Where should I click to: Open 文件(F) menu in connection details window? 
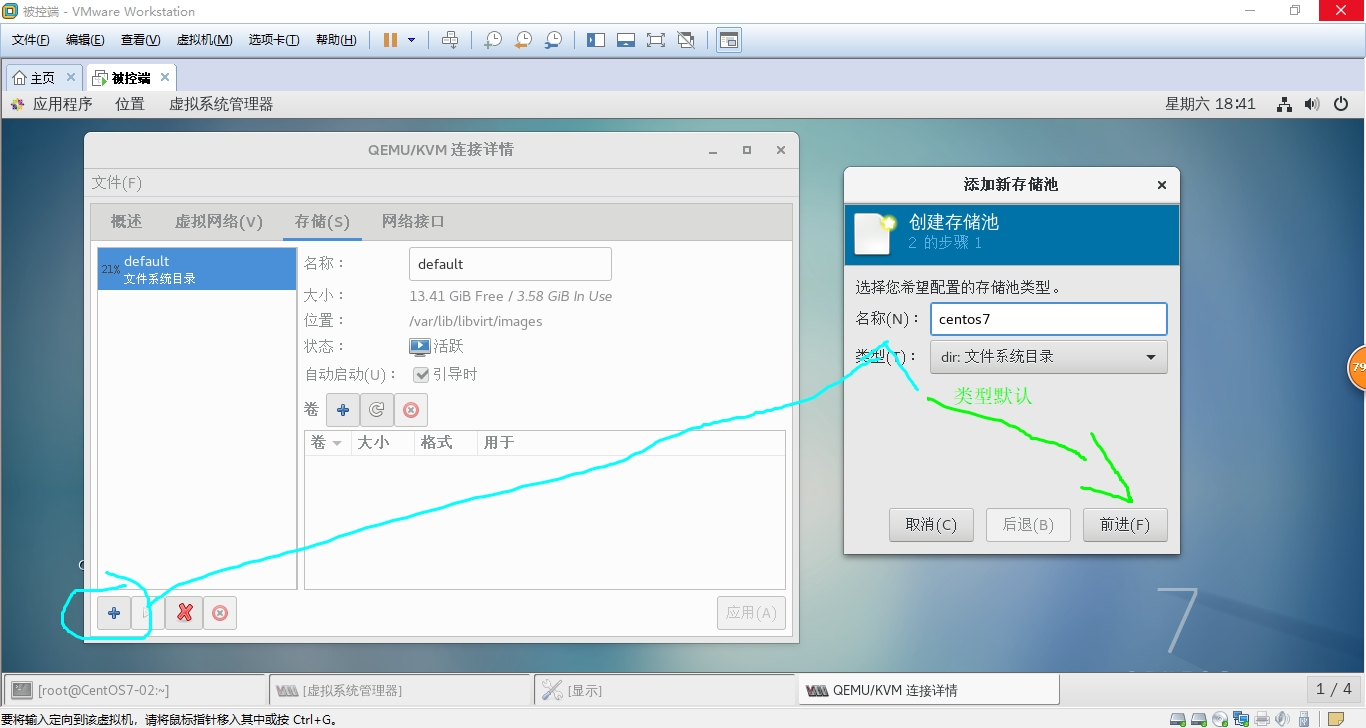pos(117,183)
